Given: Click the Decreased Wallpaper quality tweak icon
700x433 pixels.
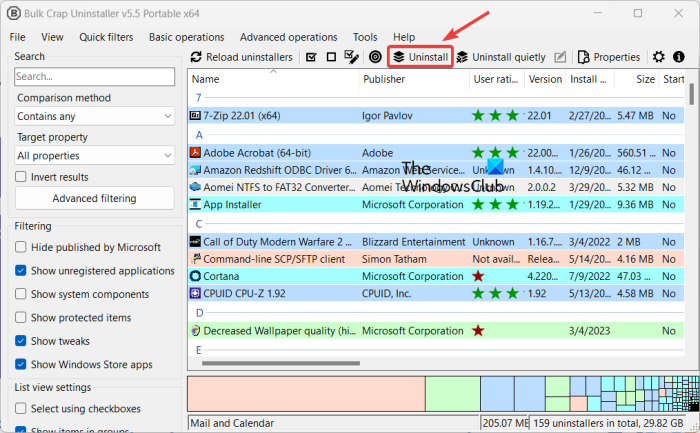Looking at the screenshot, I should [x=195, y=331].
